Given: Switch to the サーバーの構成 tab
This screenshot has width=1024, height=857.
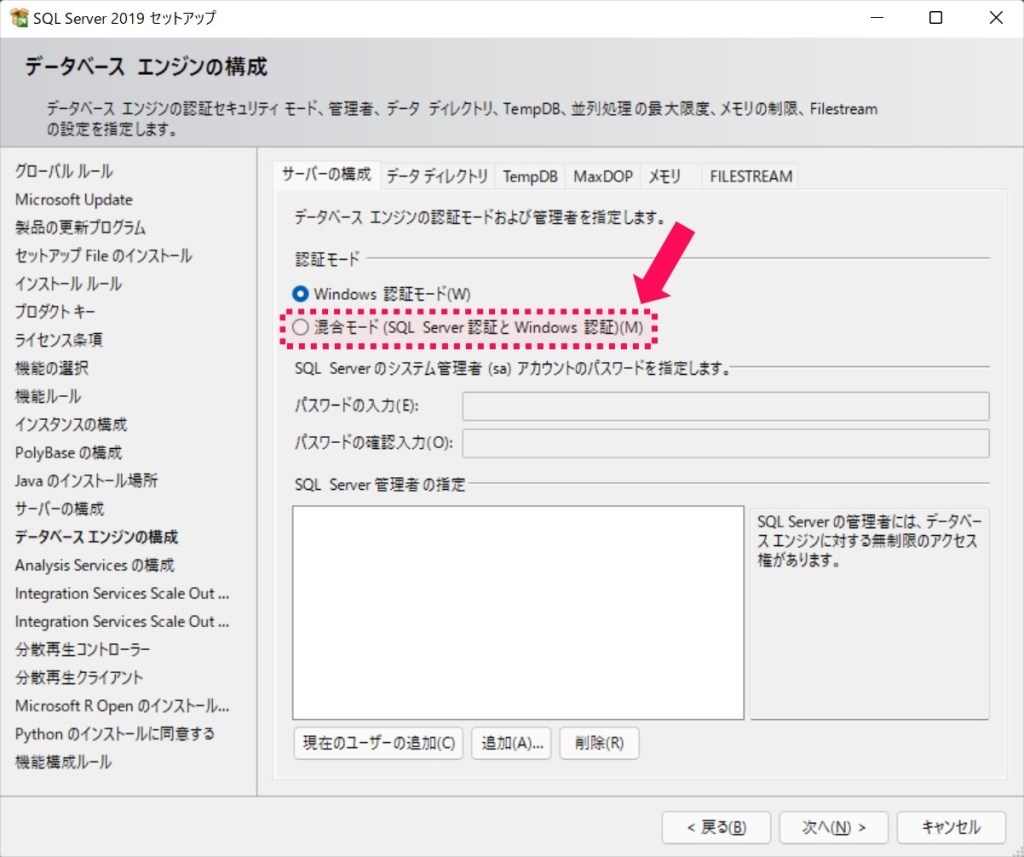Looking at the screenshot, I should [327, 174].
